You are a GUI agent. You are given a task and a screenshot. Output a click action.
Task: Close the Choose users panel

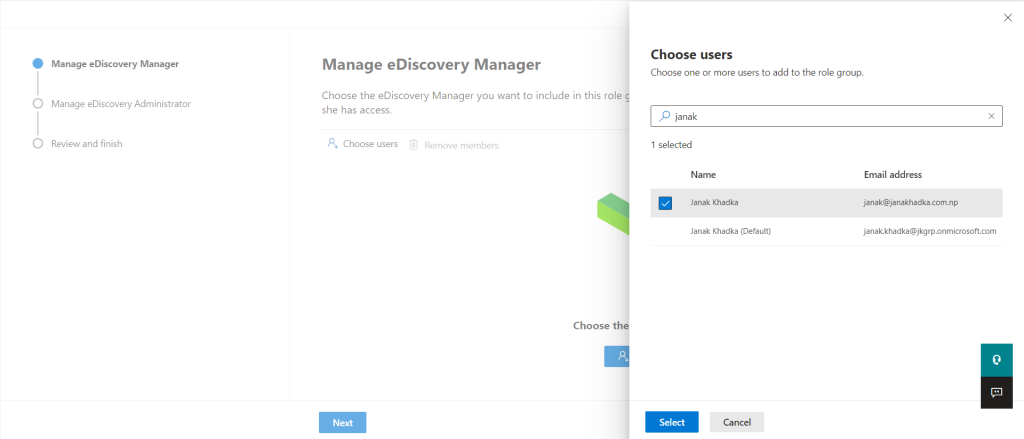tap(1007, 18)
